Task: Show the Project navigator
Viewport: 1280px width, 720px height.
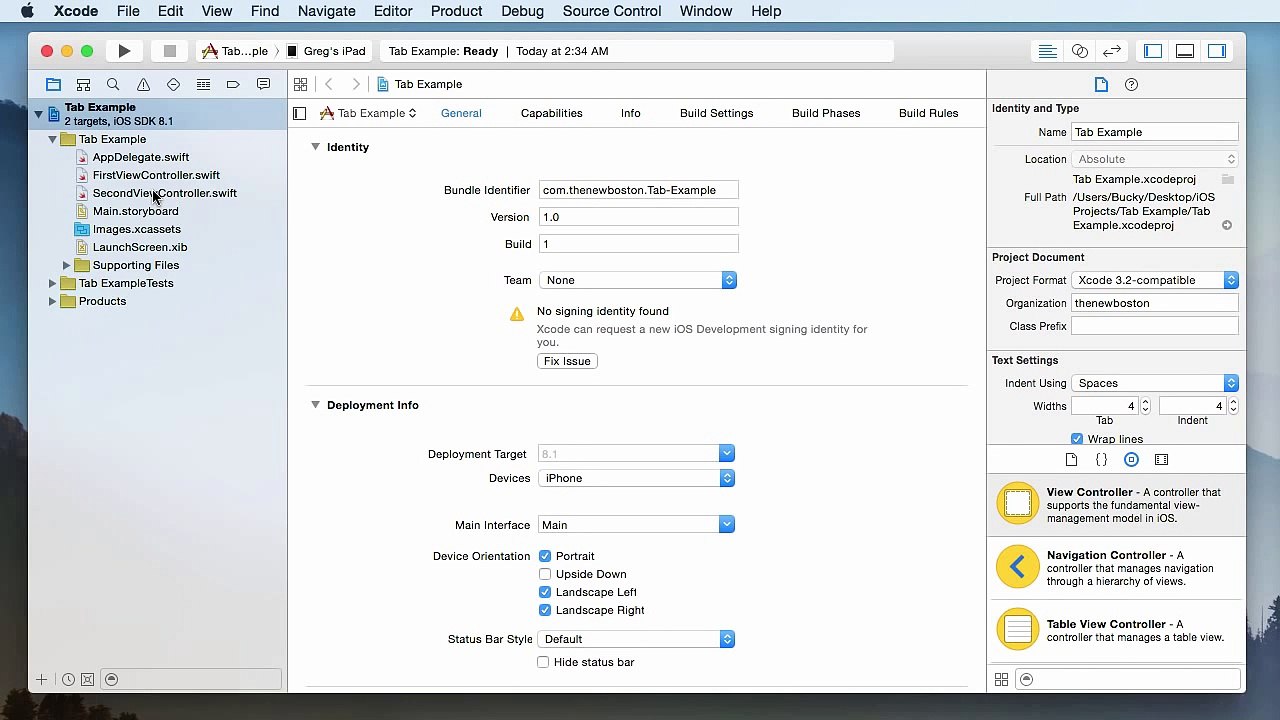Action: (x=53, y=85)
